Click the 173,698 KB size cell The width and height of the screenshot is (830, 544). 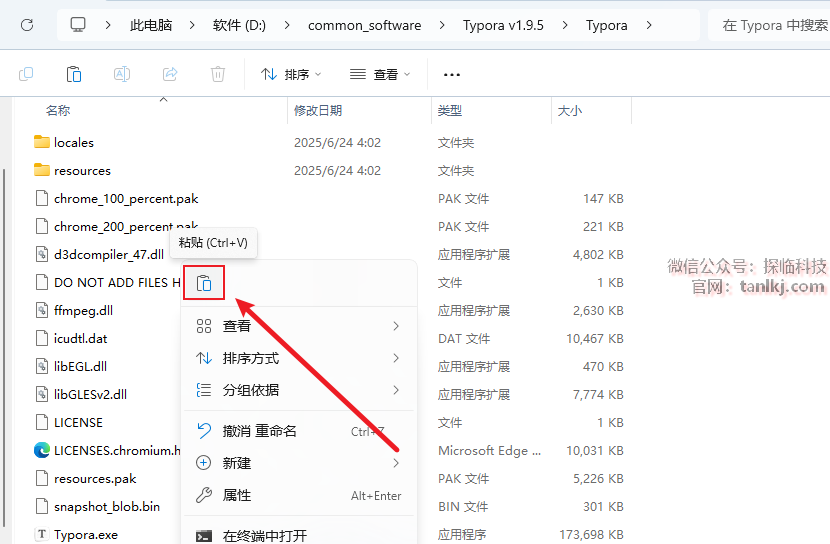click(591, 534)
